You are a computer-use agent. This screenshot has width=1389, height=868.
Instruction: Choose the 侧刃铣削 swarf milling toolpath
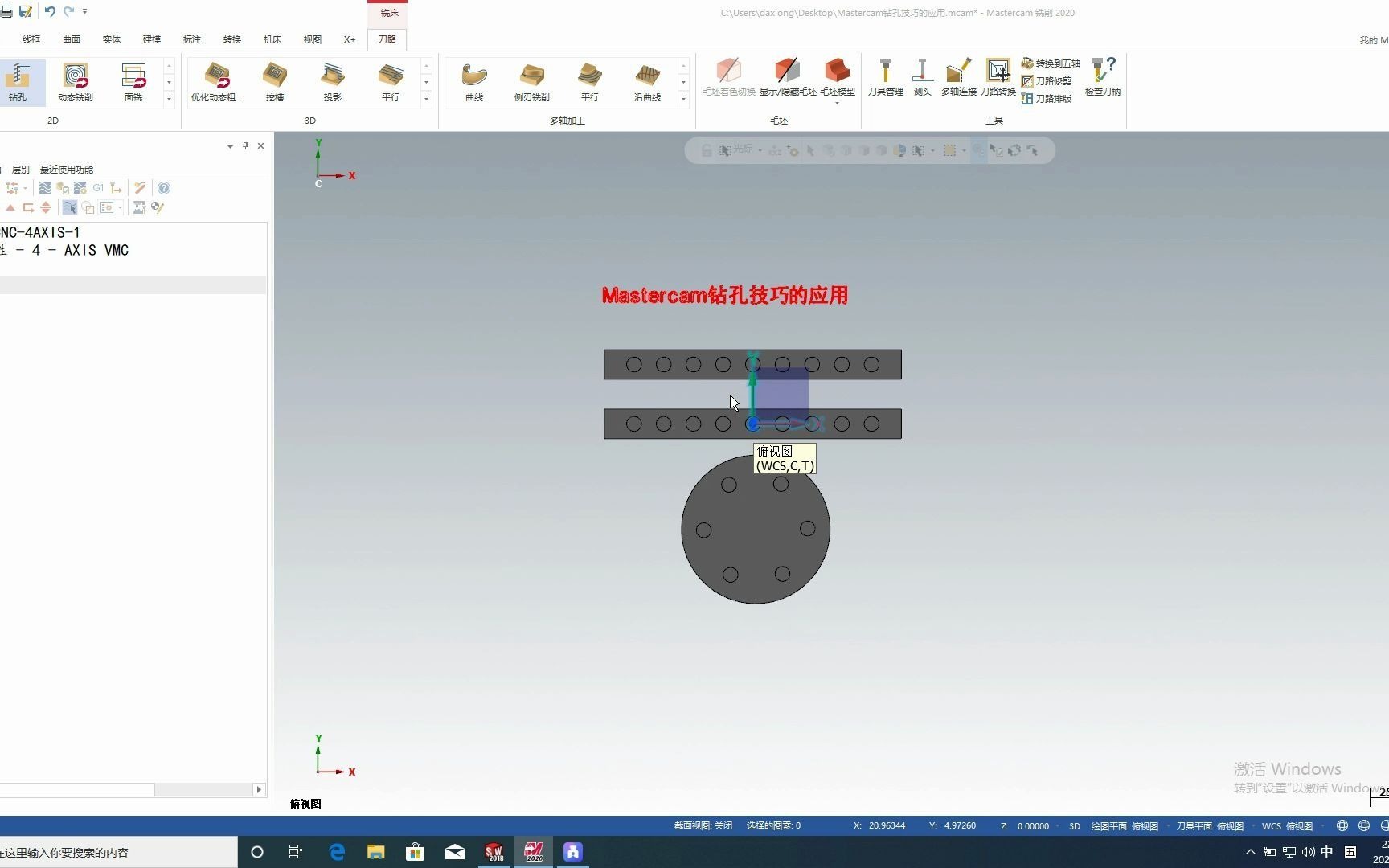pos(532,82)
